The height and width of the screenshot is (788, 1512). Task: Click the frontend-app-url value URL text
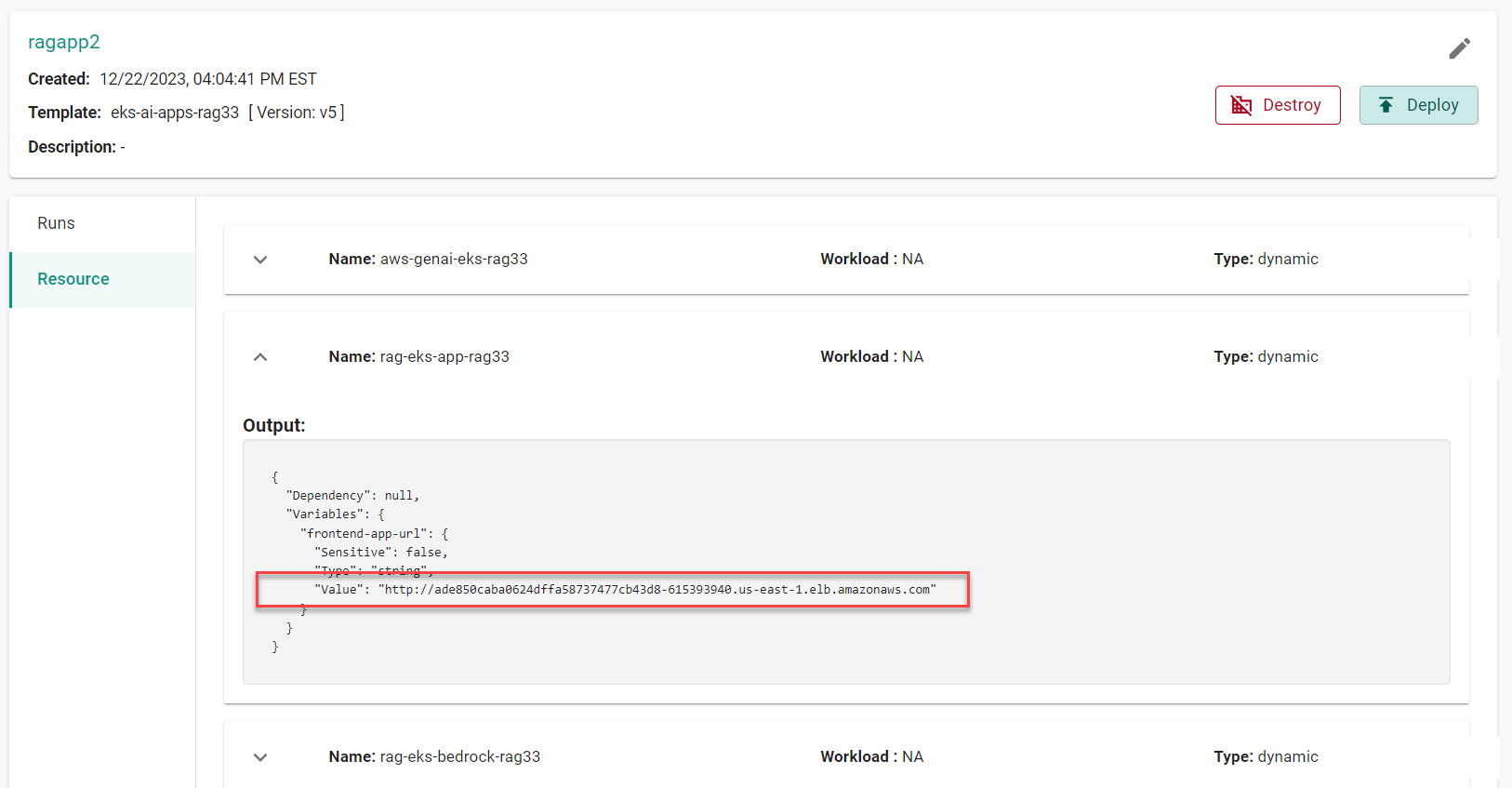point(657,590)
